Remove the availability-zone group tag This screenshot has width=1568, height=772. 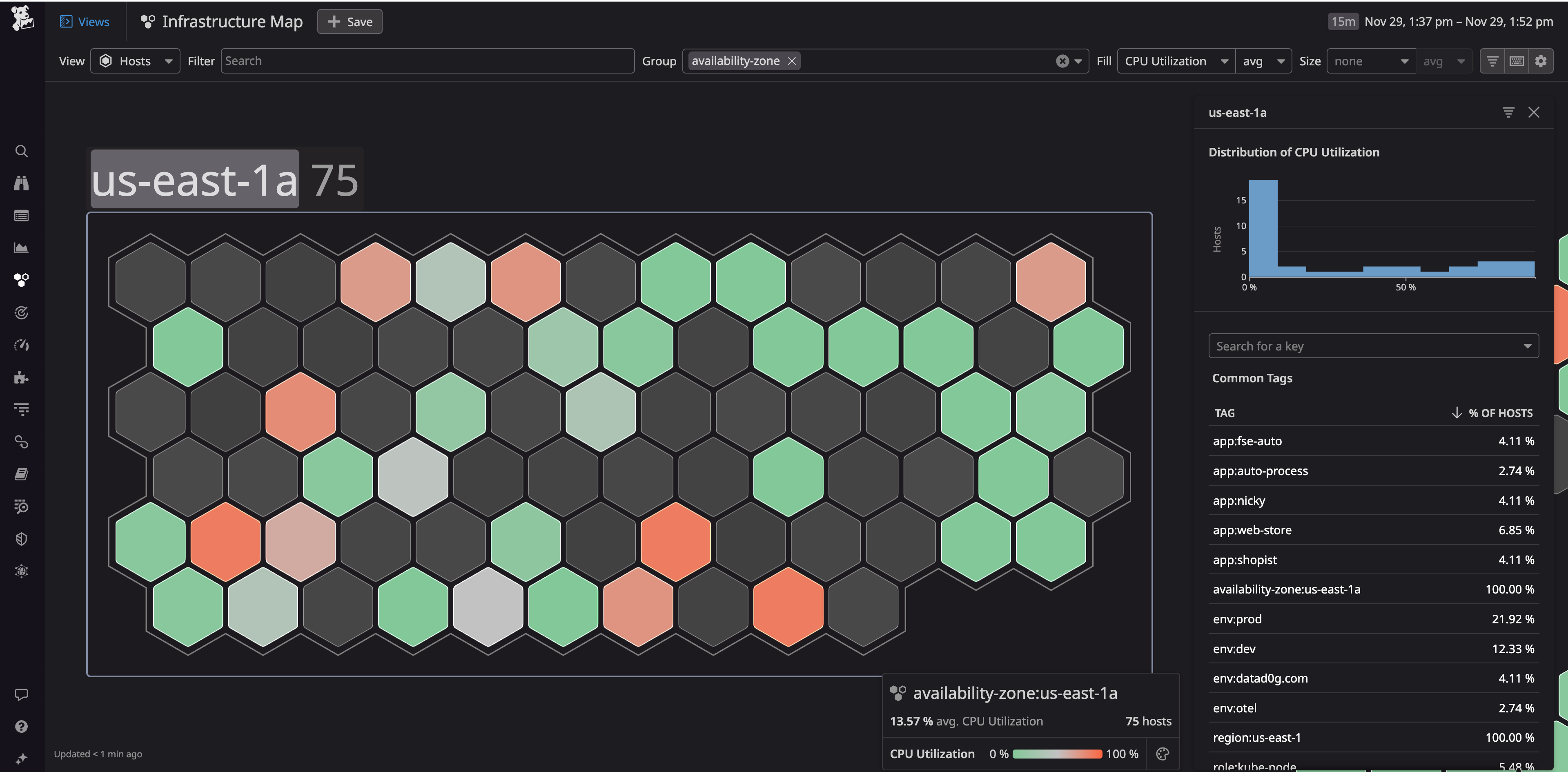tap(791, 60)
